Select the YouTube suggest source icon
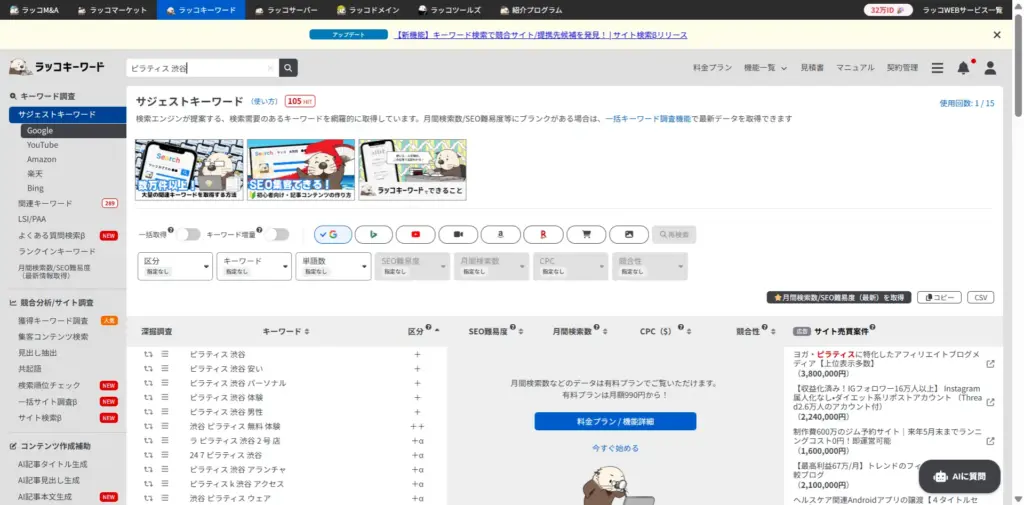 pyautogui.click(x=415, y=234)
